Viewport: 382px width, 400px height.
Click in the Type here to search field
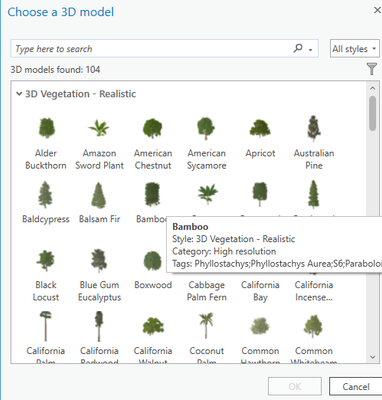pos(152,49)
